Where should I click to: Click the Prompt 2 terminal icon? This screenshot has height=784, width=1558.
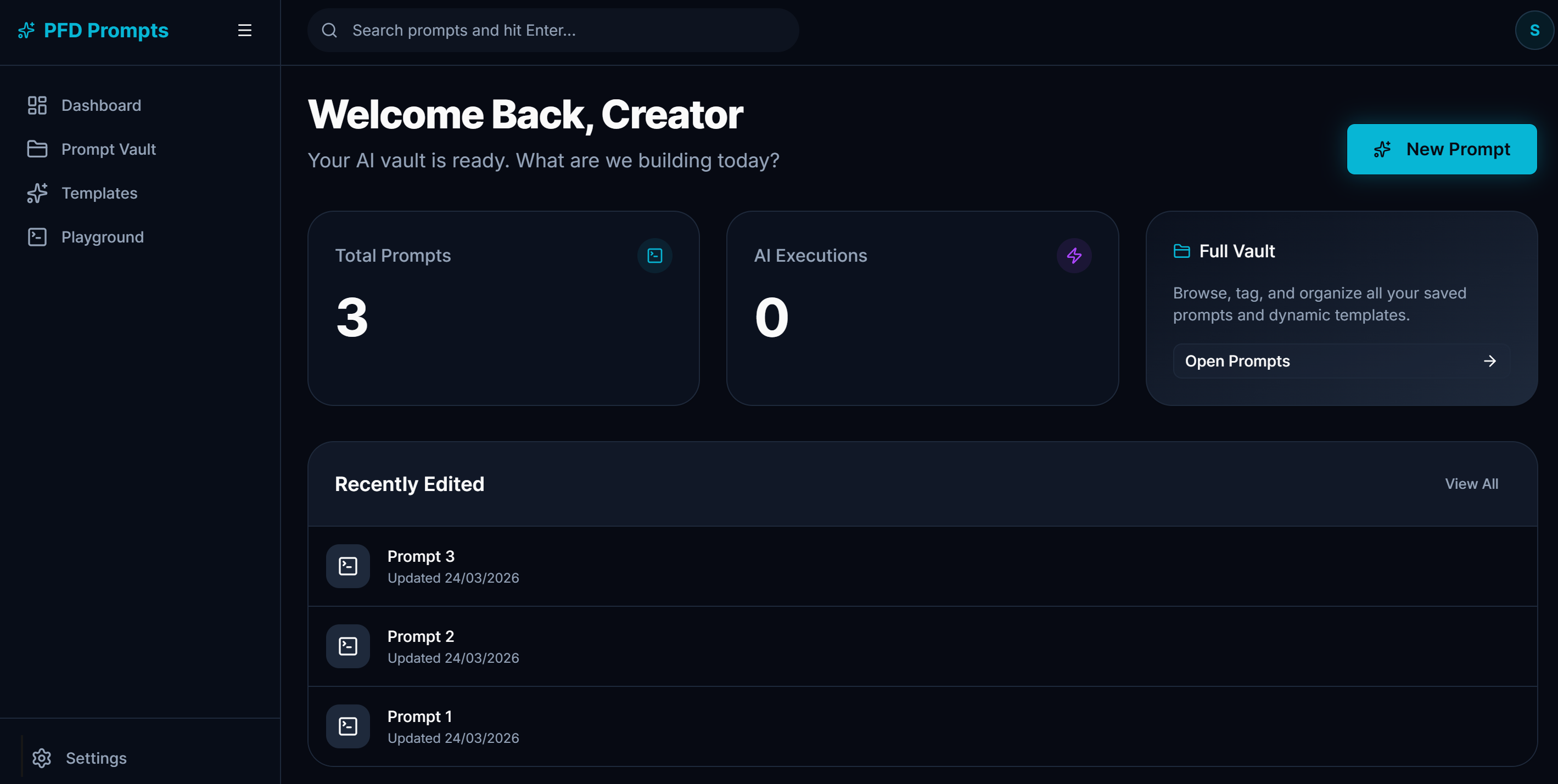tap(348, 646)
